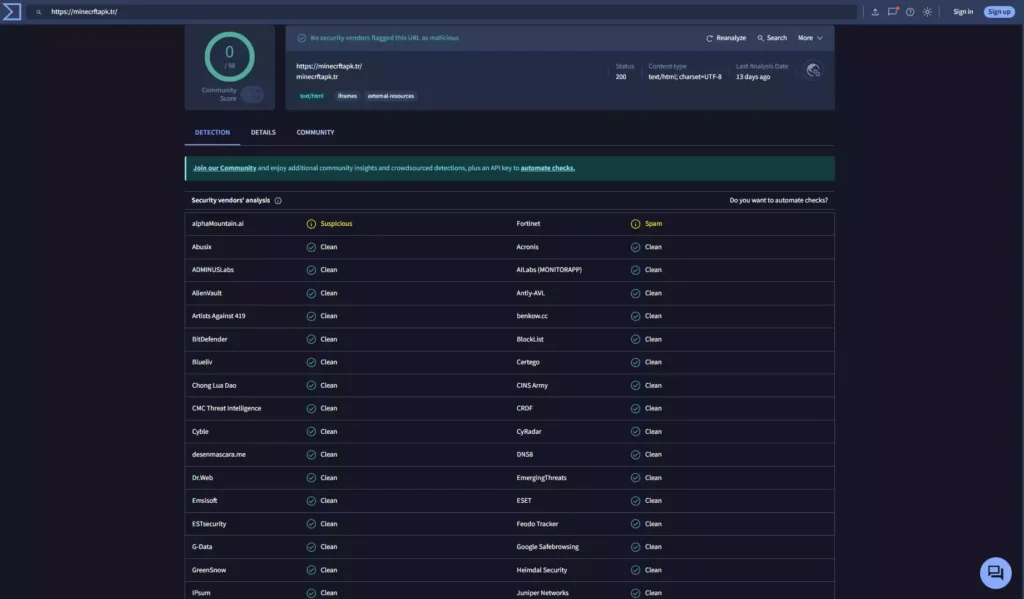
Task: Click the Sign in link
Action: [962, 12]
